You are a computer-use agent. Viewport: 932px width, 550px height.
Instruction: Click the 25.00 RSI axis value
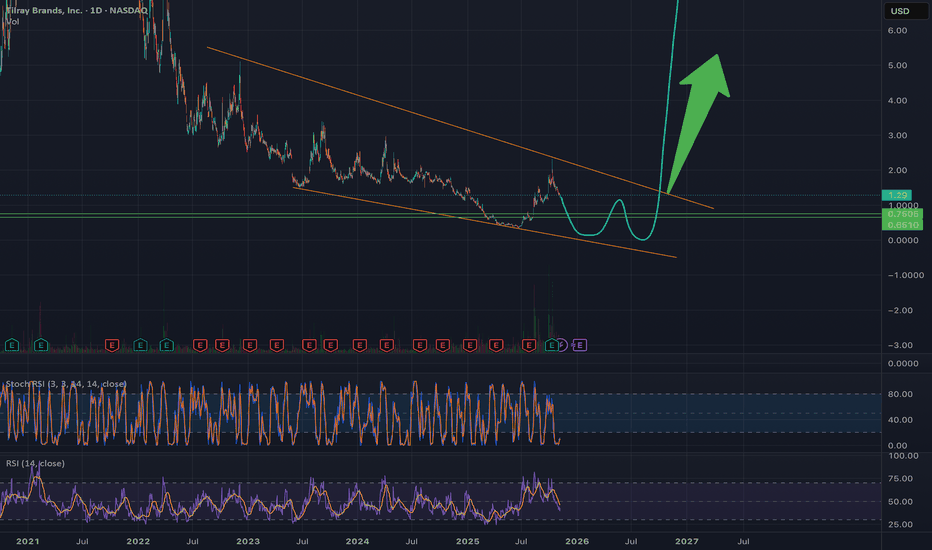pos(900,524)
